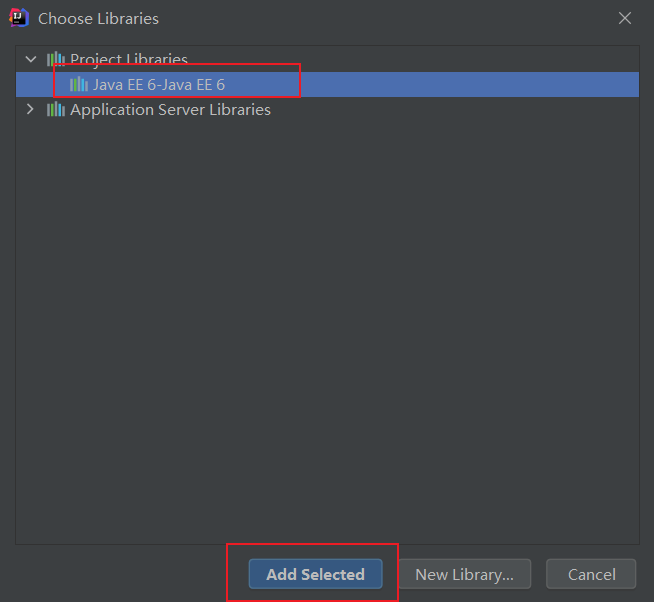Select the Application Server Libraries label
Screen dimensions: 654x602
pos(170,110)
